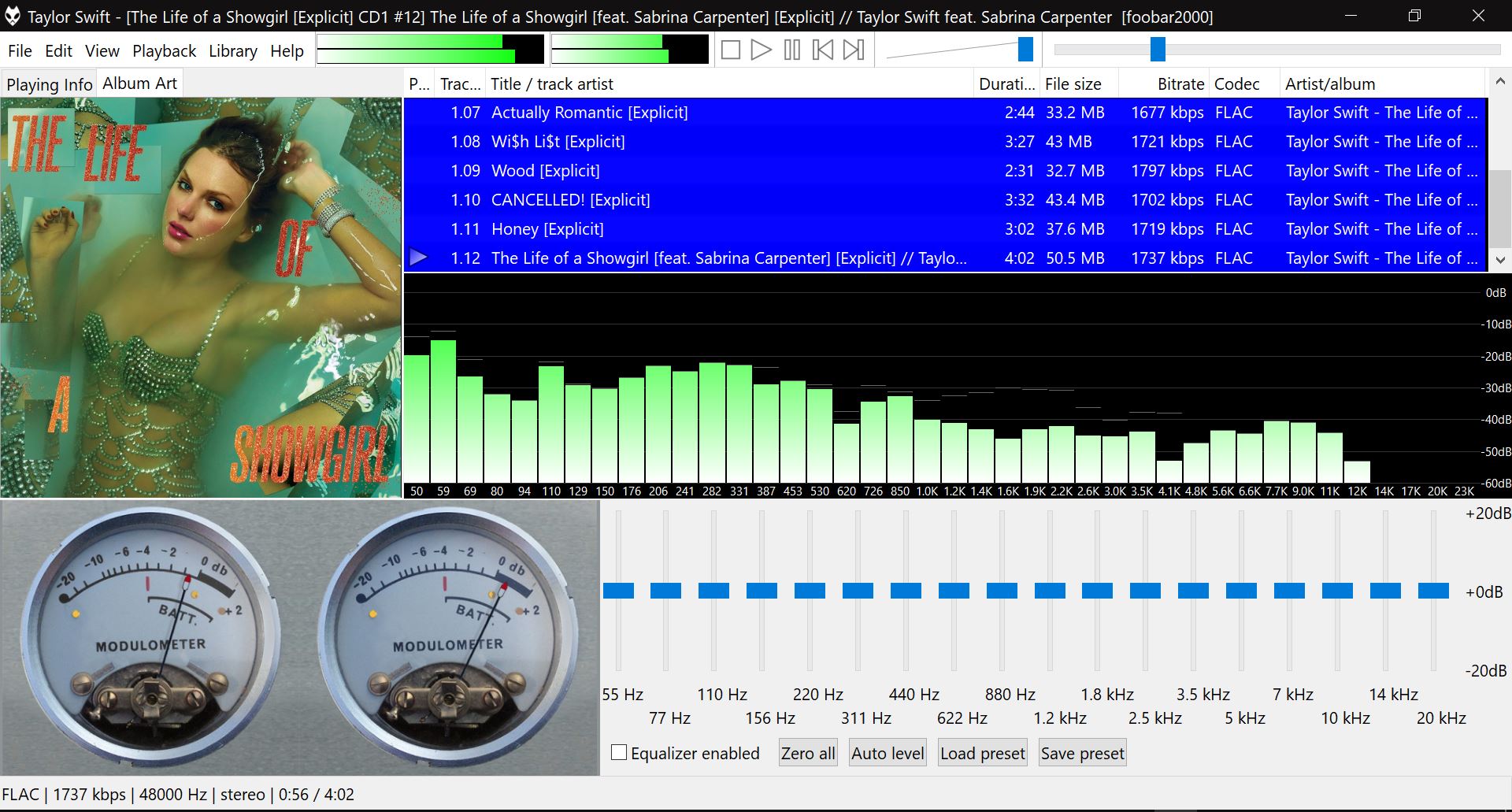The height and width of the screenshot is (812, 1512).
Task: Open the Playback menu
Action: click(164, 51)
